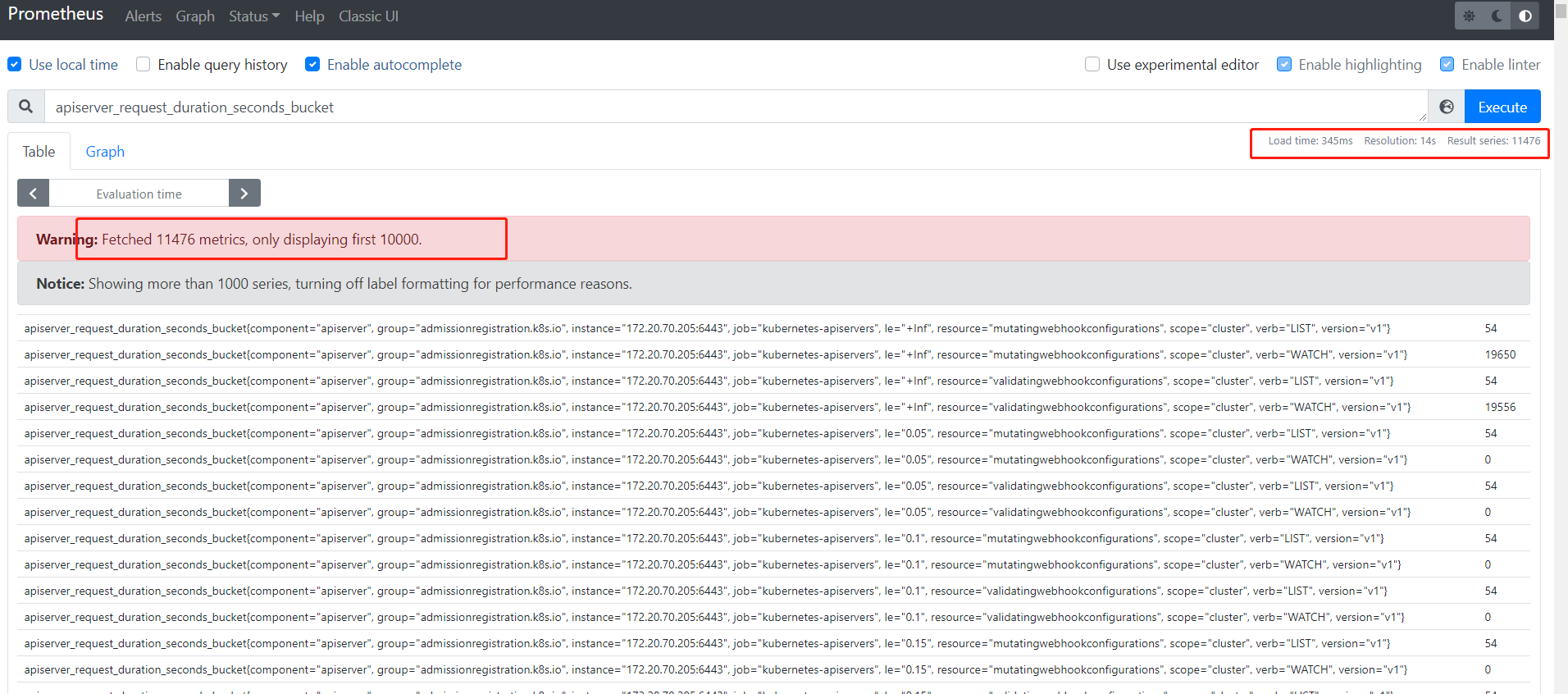Open the Graph nav link
The height and width of the screenshot is (694, 1568).
pos(195,16)
